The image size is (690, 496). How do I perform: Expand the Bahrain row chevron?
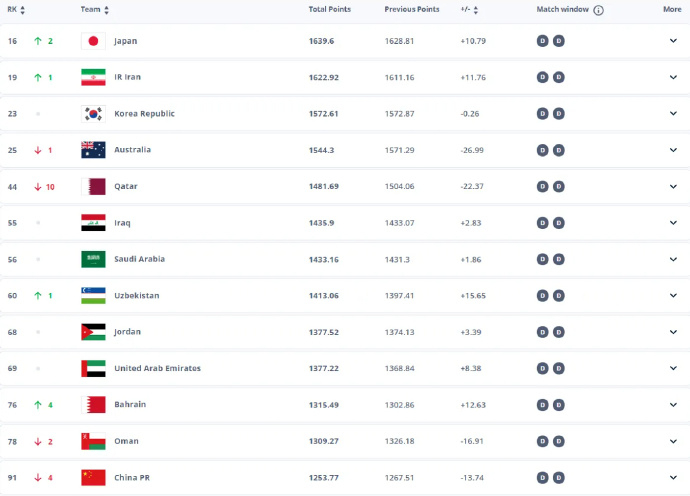coord(673,405)
